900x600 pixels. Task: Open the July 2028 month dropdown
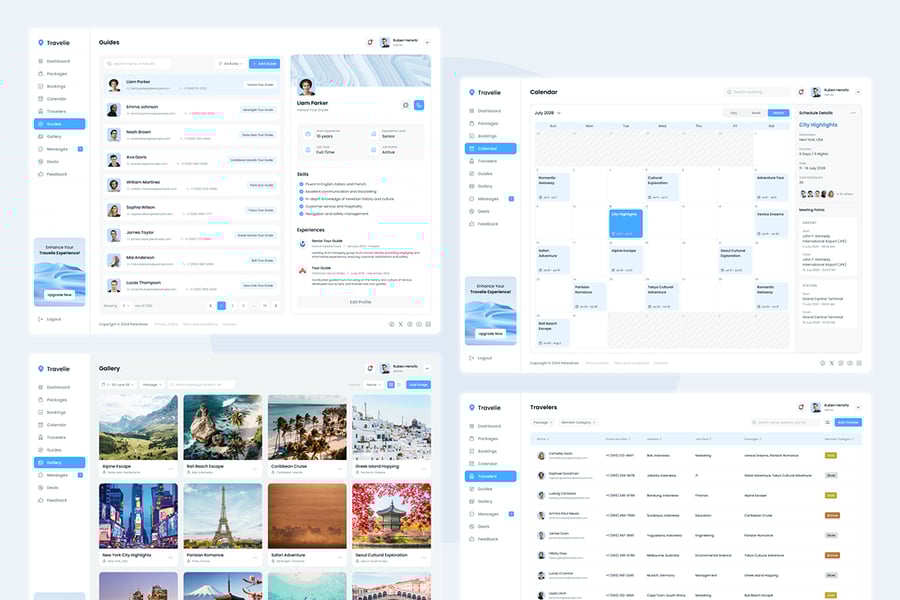[x=548, y=113]
